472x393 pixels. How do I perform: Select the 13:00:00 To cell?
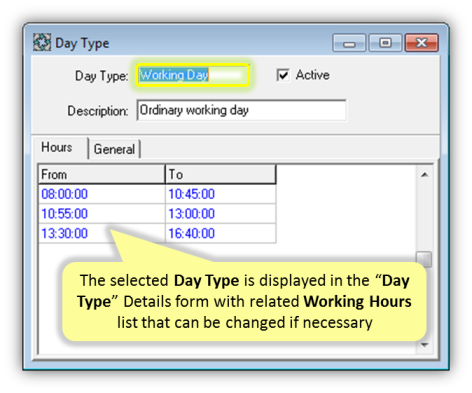click(221, 214)
